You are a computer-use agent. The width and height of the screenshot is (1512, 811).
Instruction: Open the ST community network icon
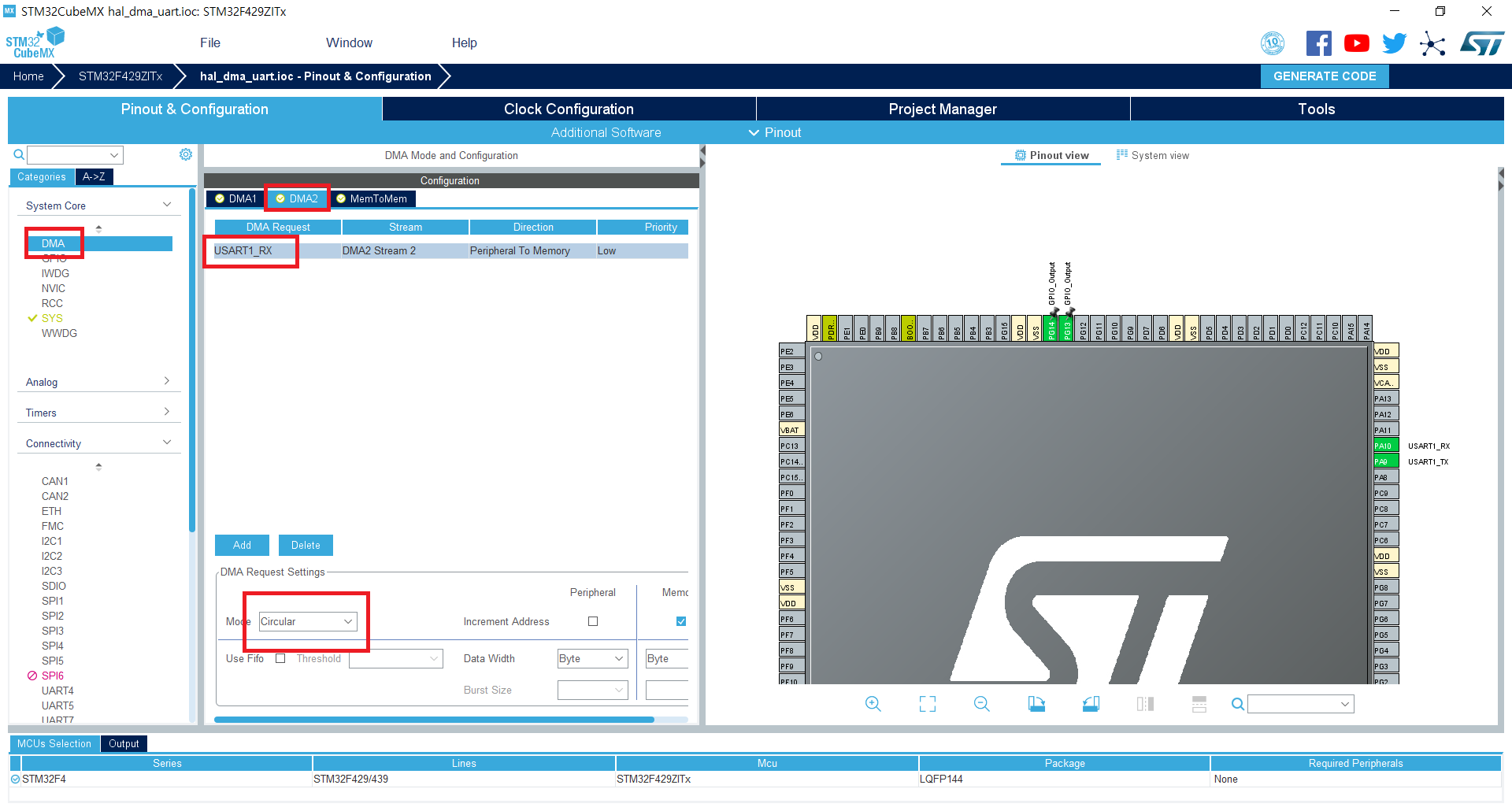tap(1432, 43)
